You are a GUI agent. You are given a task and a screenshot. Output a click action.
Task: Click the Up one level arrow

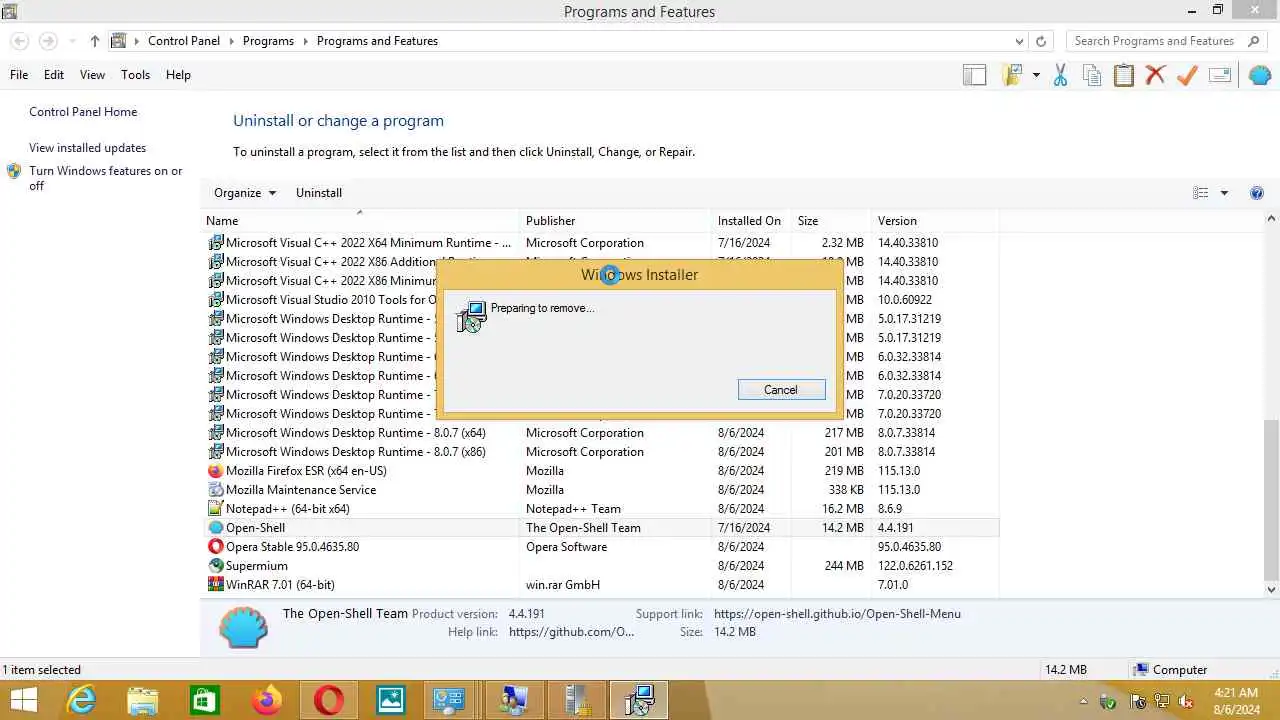(94, 41)
